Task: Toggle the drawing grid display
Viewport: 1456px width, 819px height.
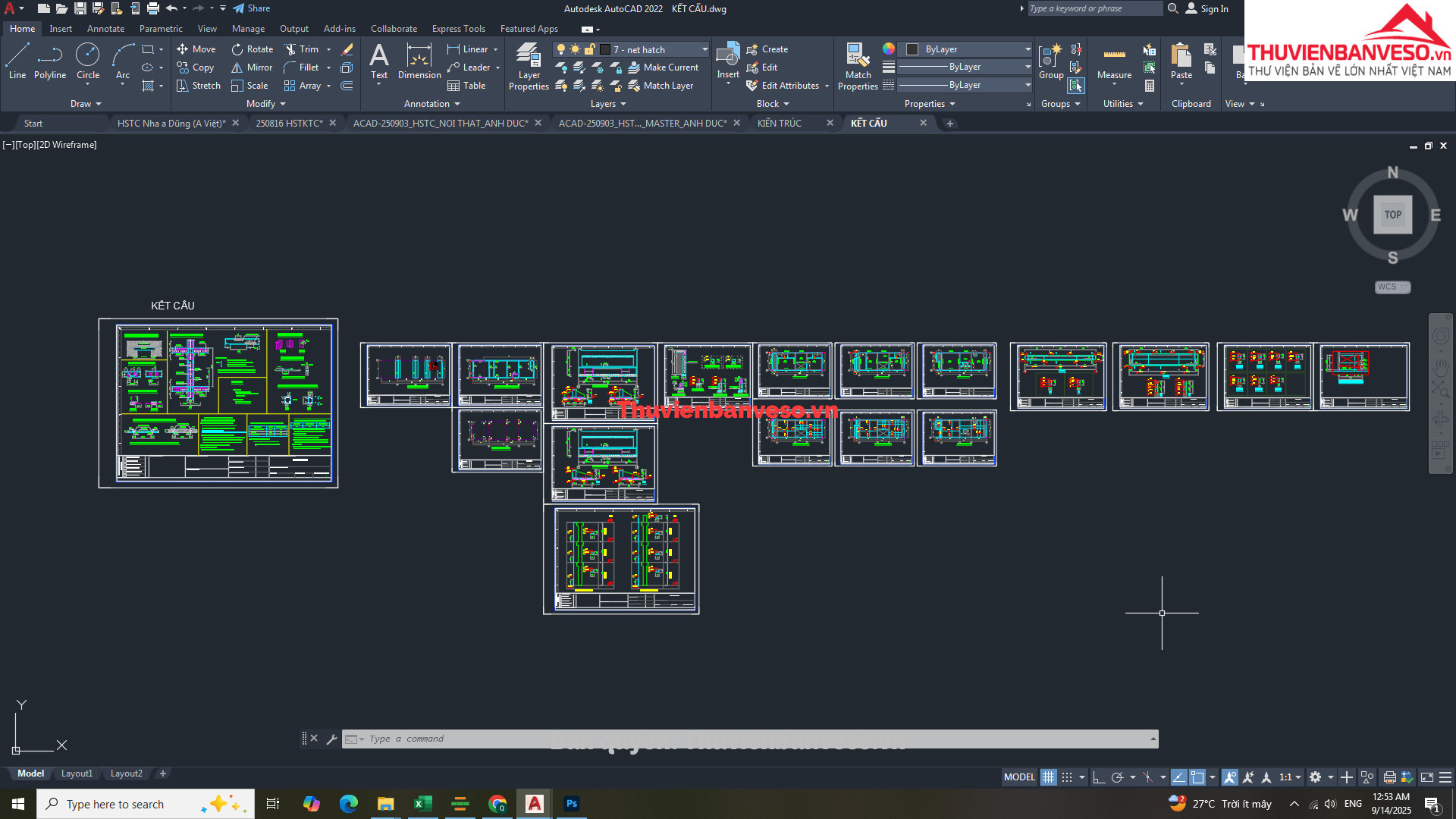Action: pos(1048,777)
